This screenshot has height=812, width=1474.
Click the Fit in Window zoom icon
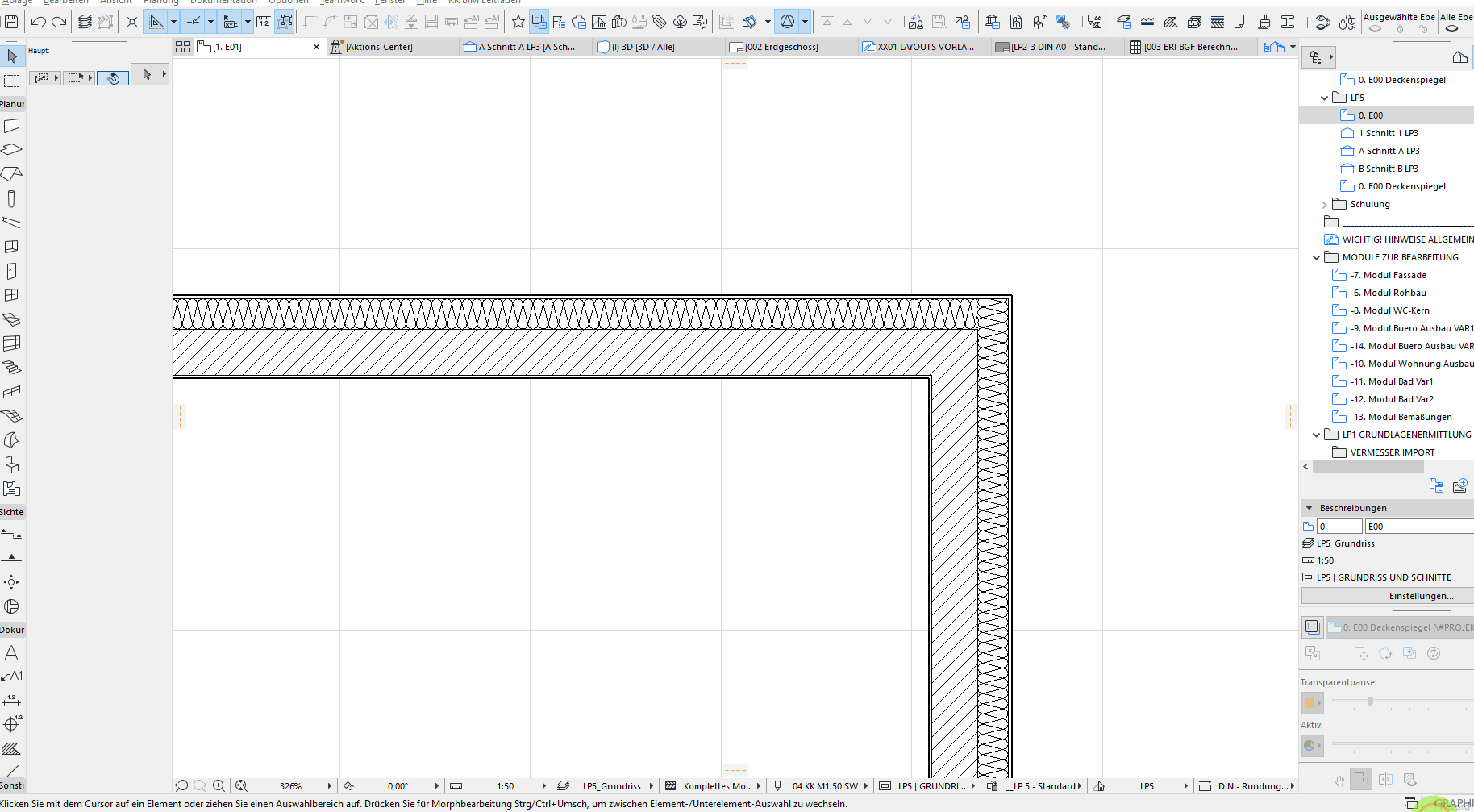point(241,785)
